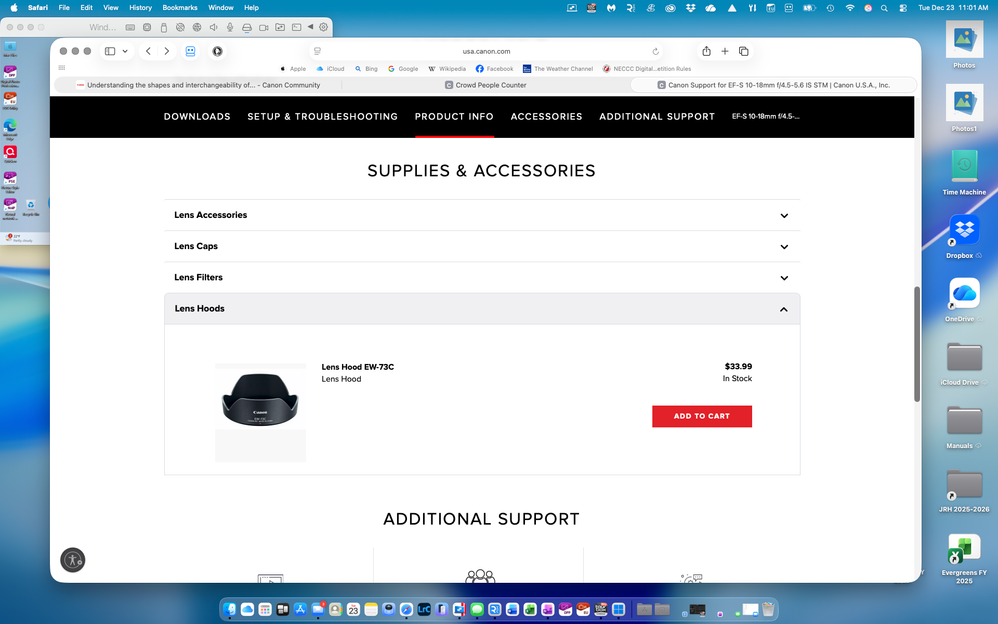Collapse the Lens Hoods section
The width and height of the screenshot is (998, 624).
coord(482,309)
